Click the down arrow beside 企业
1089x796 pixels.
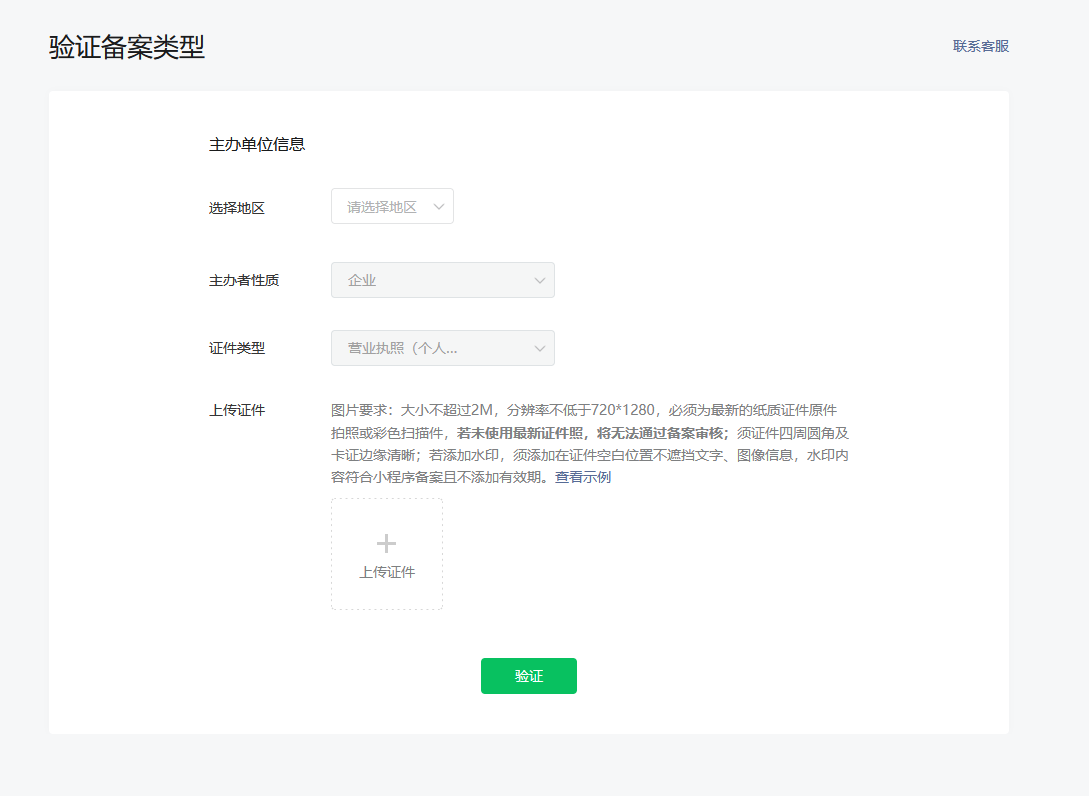(538, 280)
